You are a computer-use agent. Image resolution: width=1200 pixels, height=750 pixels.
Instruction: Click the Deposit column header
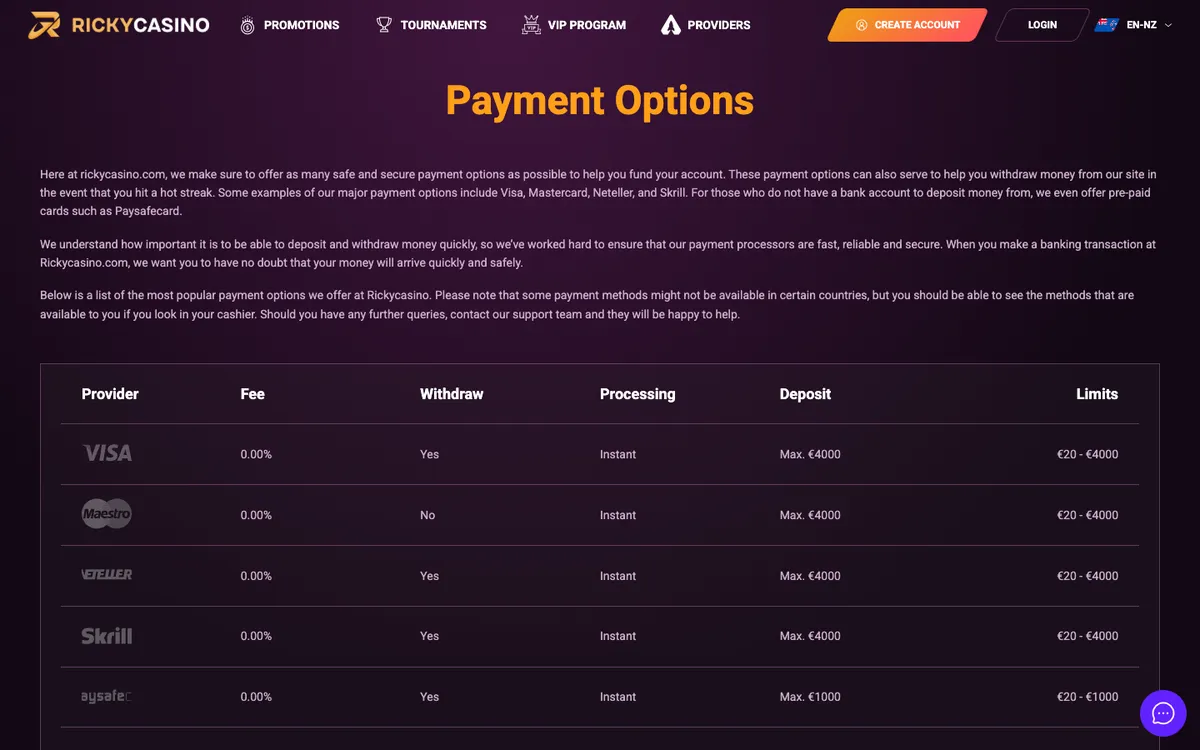click(x=805, y=394)
